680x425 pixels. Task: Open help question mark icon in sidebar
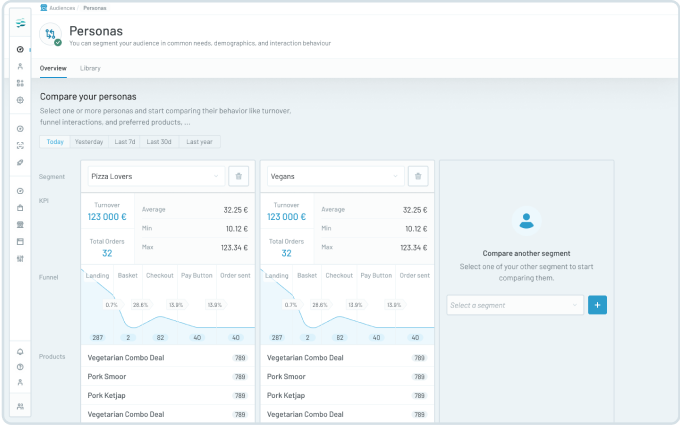click(20, 367)
